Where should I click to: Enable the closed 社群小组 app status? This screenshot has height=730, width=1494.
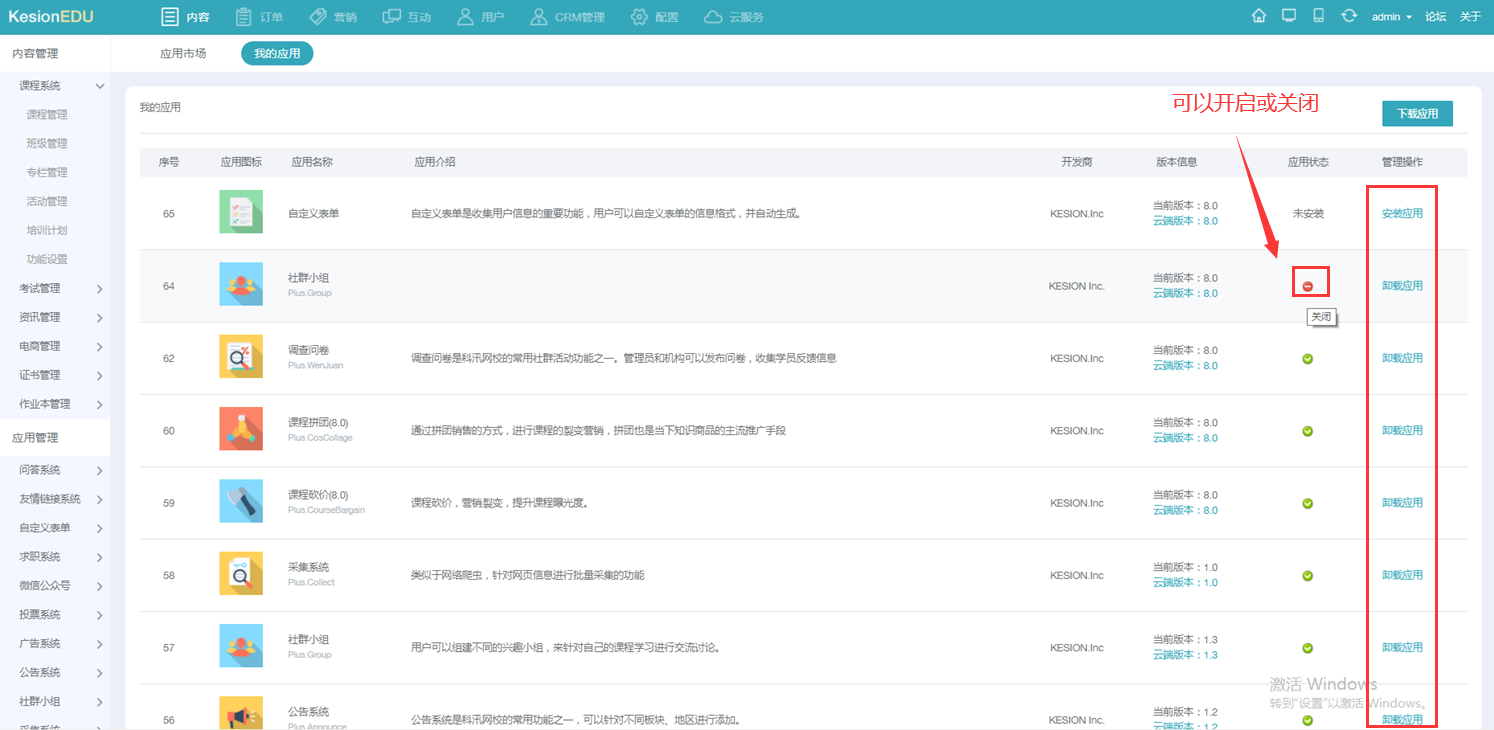click(x=1308, y=286)
